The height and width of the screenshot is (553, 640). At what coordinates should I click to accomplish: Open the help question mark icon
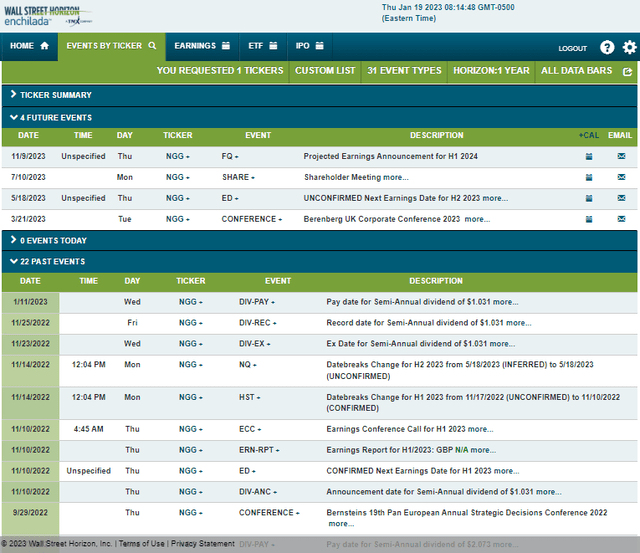click(607, 47)
